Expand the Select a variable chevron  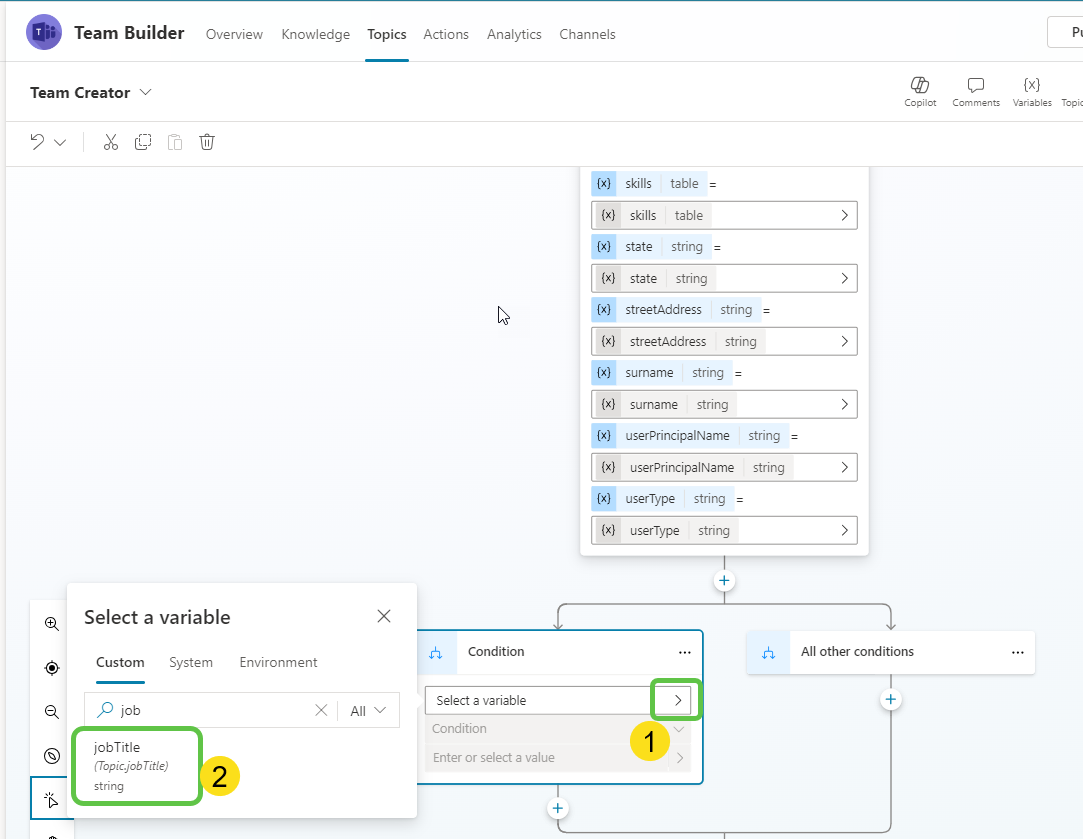coord(676,700)
